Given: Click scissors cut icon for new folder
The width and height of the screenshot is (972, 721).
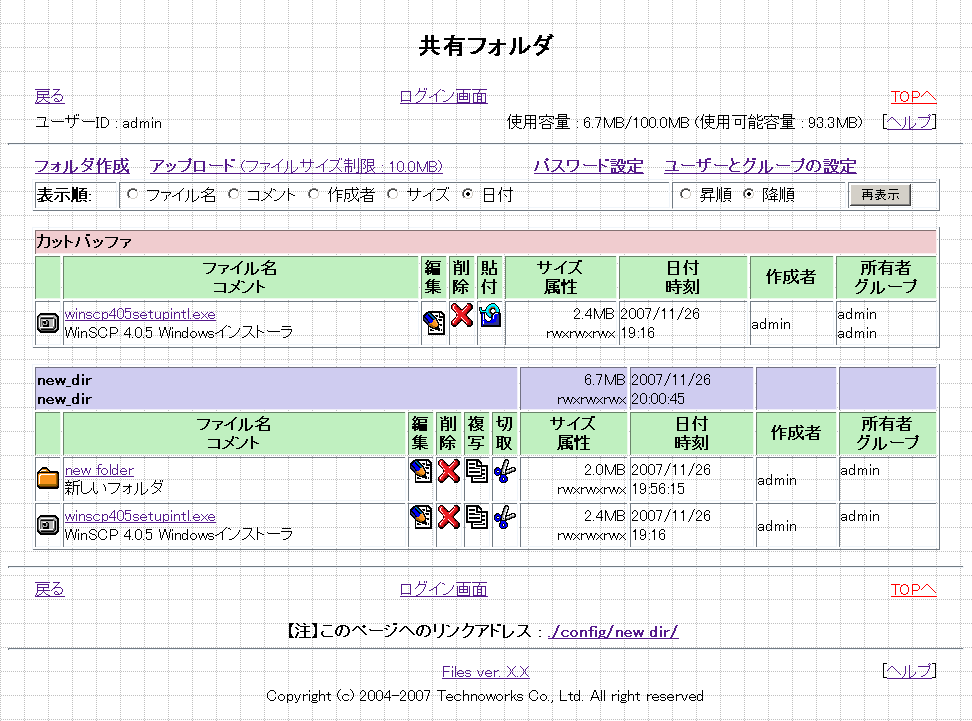Looking at the screenshot, I should pyautogui.click(x=505, y=471).
